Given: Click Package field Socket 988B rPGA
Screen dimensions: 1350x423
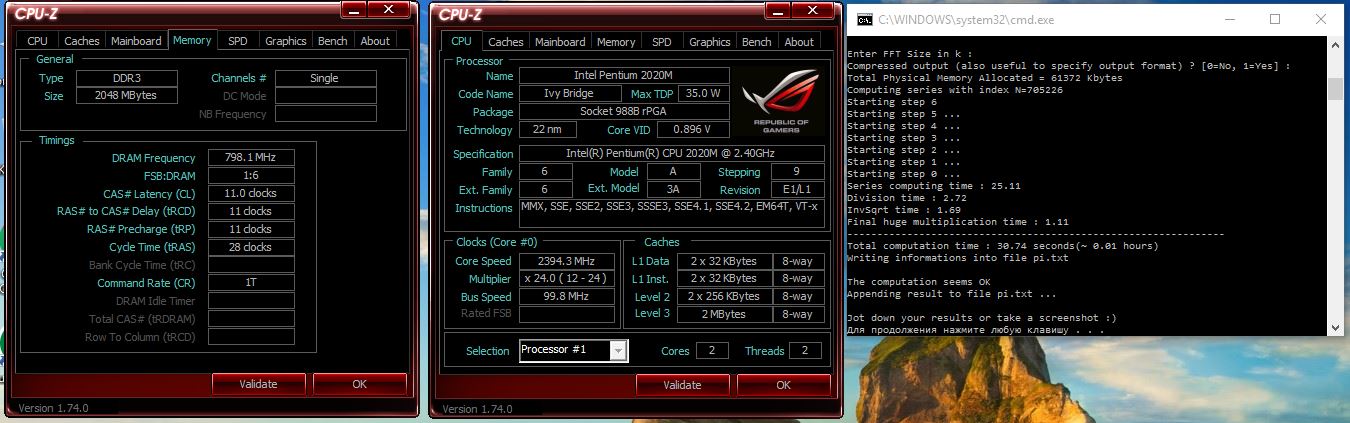Looking at the screenshot, I should pyautogui.click(x=625, y=112).
